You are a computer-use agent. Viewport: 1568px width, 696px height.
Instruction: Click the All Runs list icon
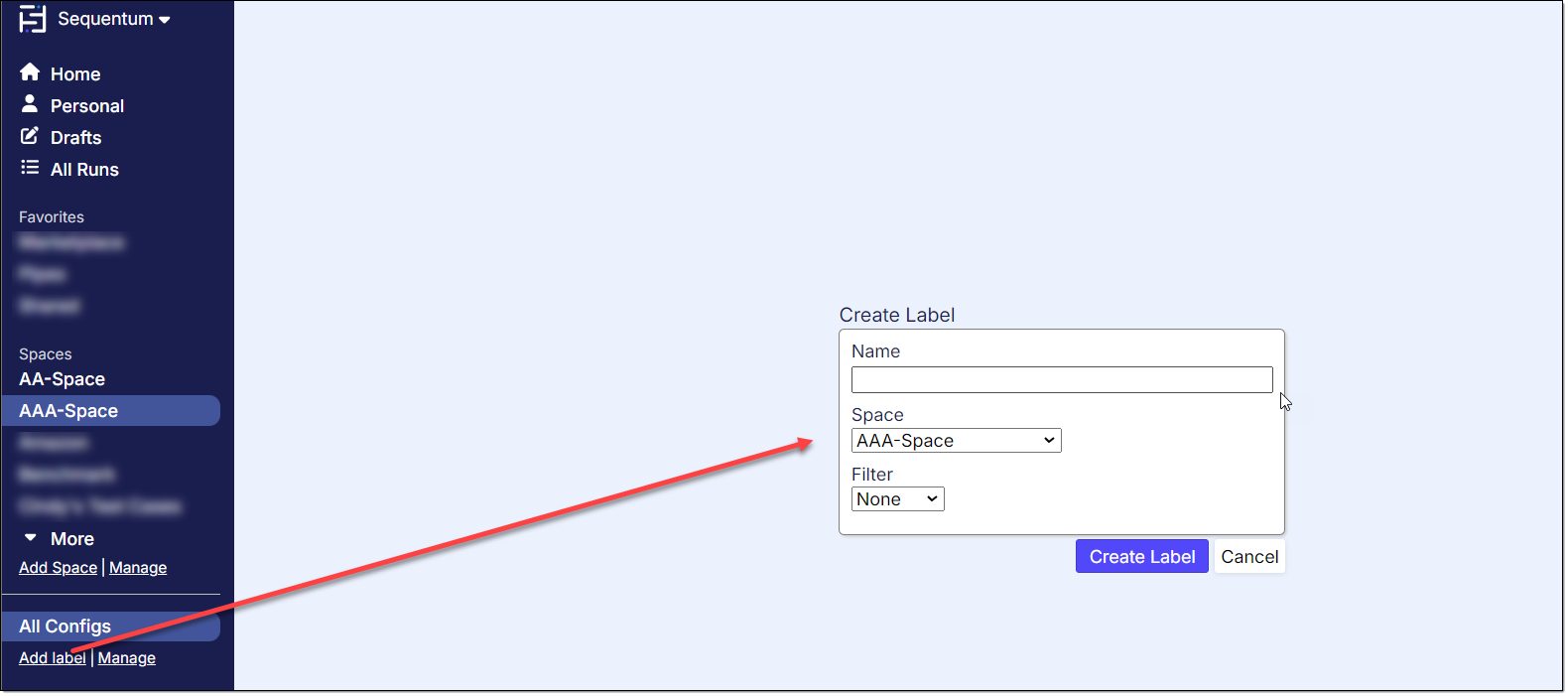30,168
